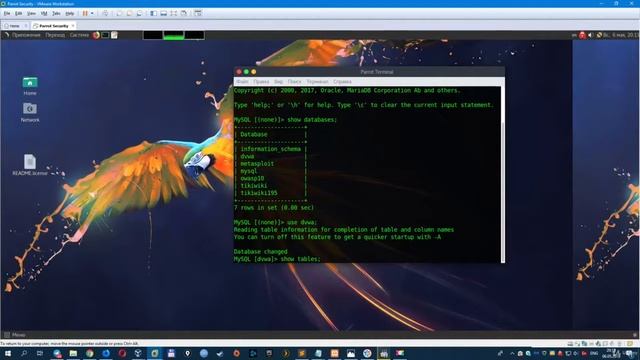
Task: Open the VMware File menu
Action: 7,13
